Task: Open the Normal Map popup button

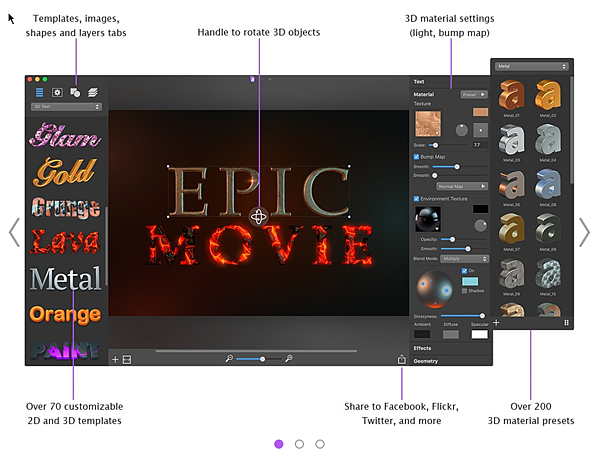Action: tap(462, 186)
